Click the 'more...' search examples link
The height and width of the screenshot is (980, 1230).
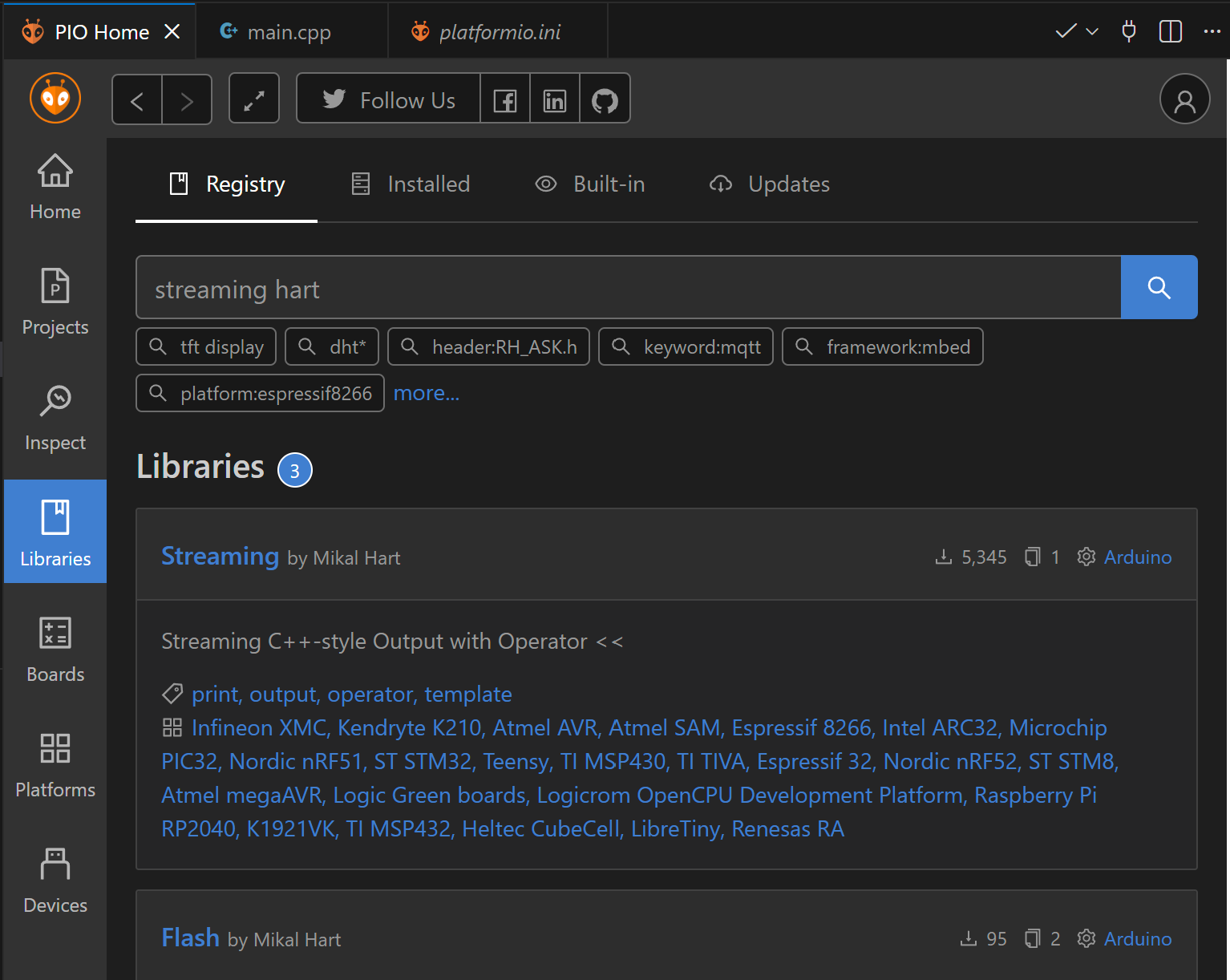pos(427,393)
